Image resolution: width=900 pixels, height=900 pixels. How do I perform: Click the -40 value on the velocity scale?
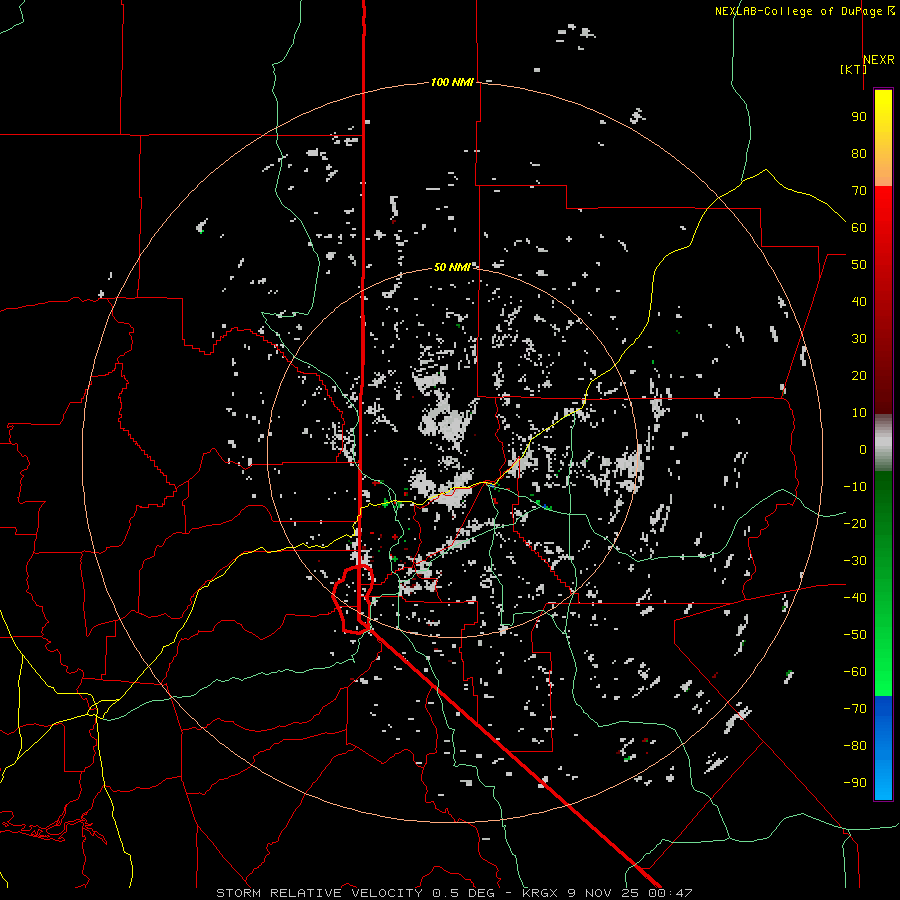tap(855, 598)
